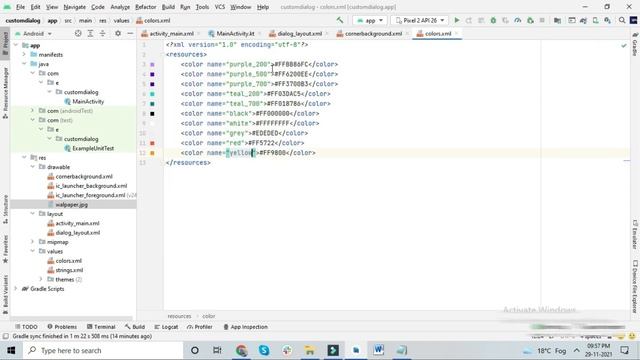
Task: Toggle the Project side panel tab
Action: pos(5,44)
